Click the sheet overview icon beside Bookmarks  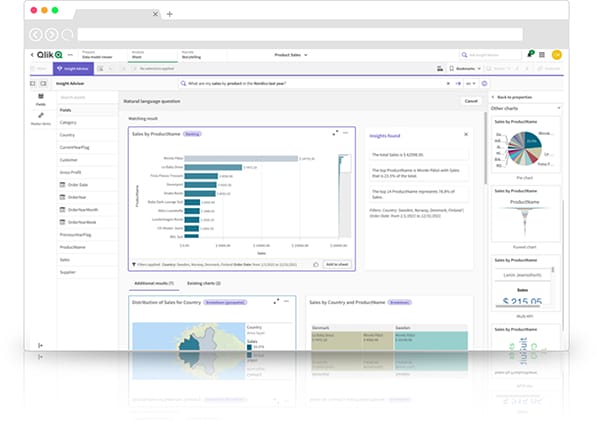440,68
